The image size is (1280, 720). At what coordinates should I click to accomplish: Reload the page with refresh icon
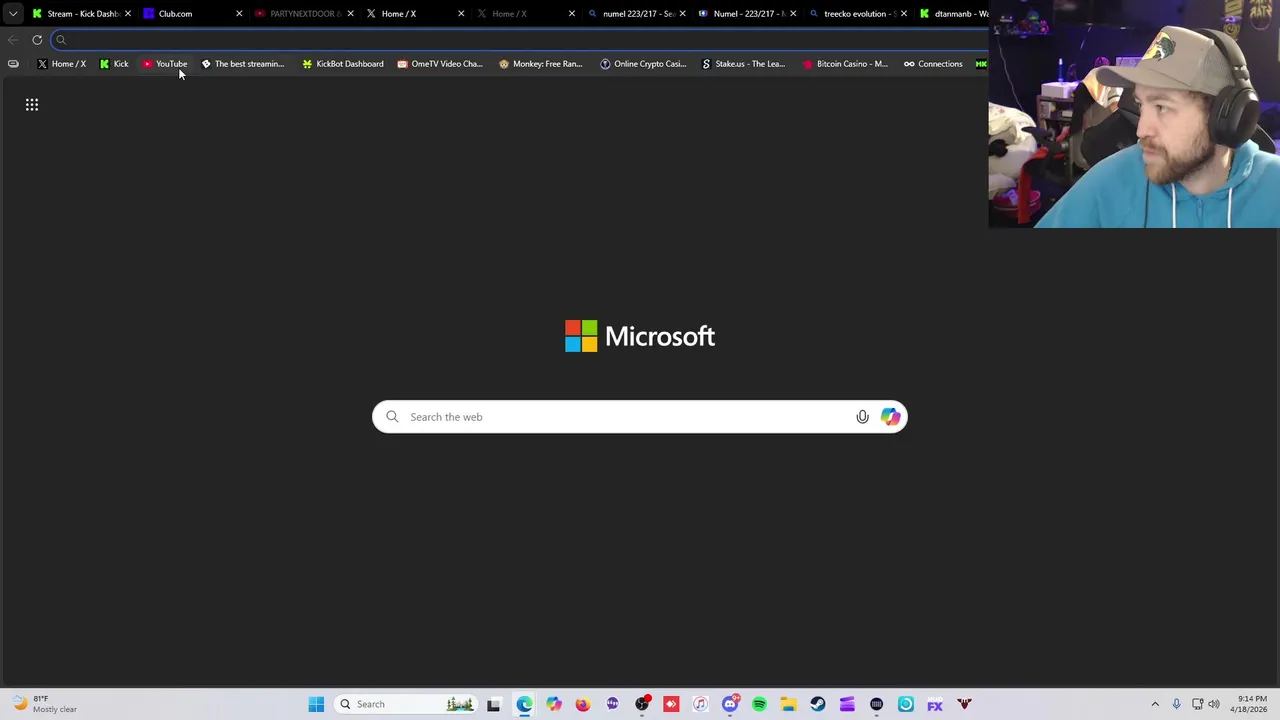tap(37, 40)
